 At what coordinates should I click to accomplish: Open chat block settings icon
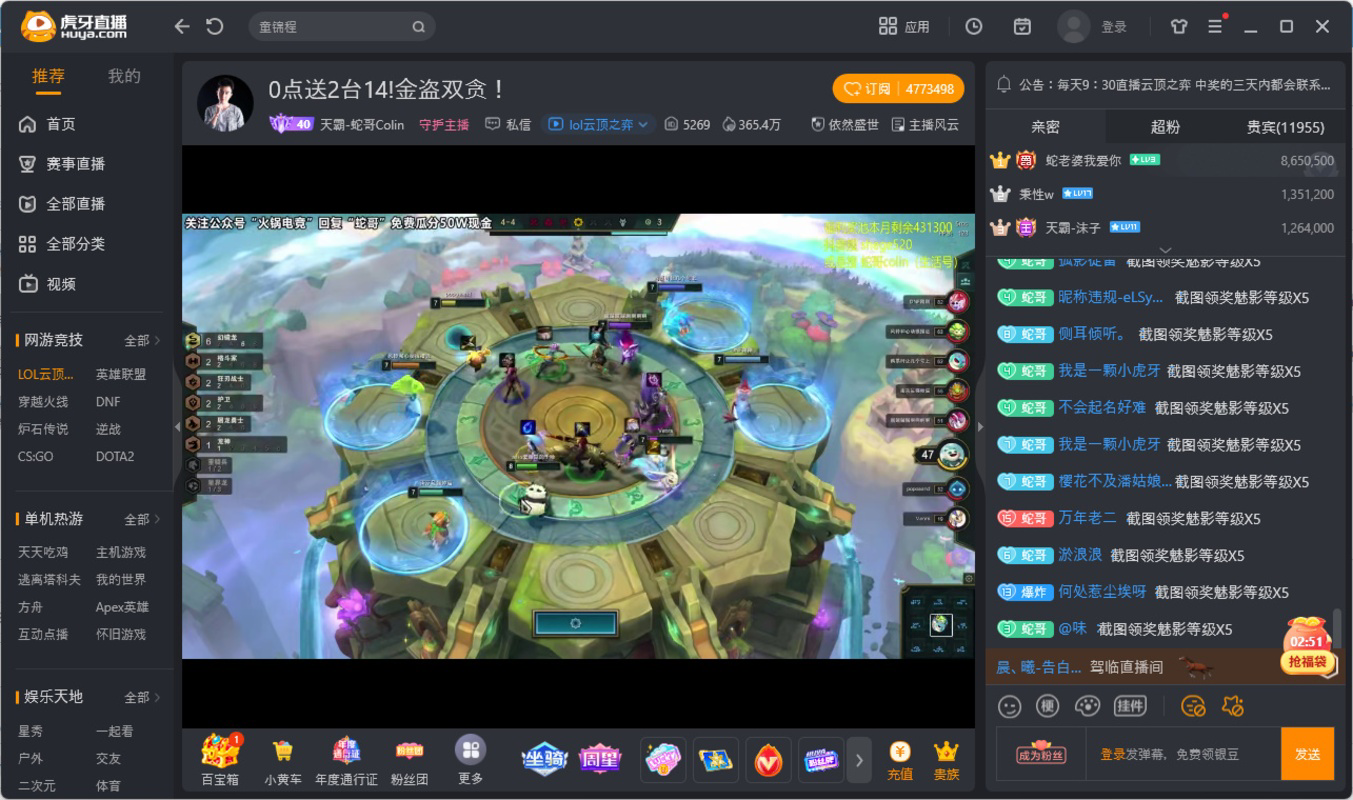click(x=1193, y=706)
